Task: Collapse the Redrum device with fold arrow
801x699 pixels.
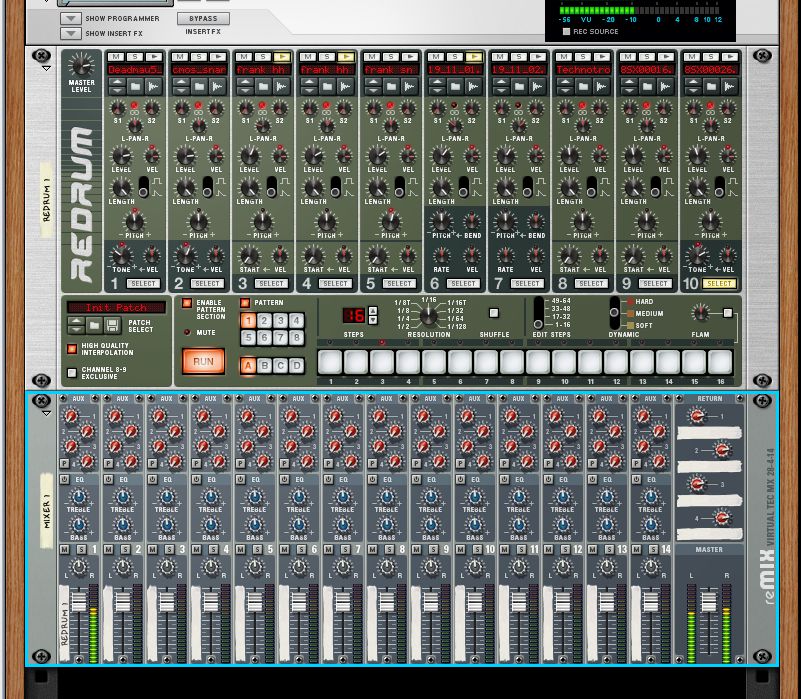Action: 46,68
